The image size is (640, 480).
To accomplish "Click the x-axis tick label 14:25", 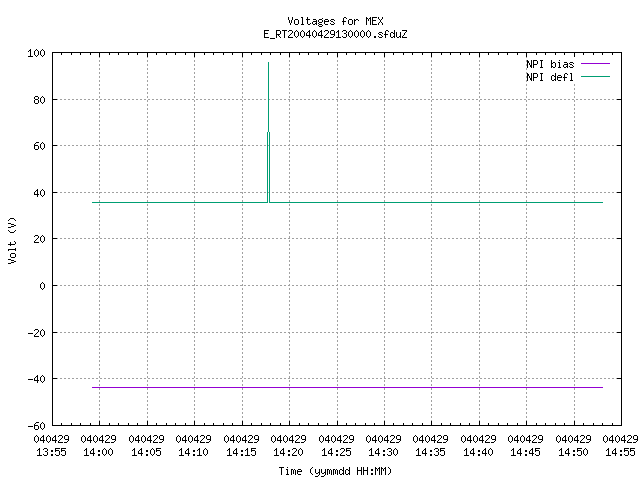I will point(336,452).
